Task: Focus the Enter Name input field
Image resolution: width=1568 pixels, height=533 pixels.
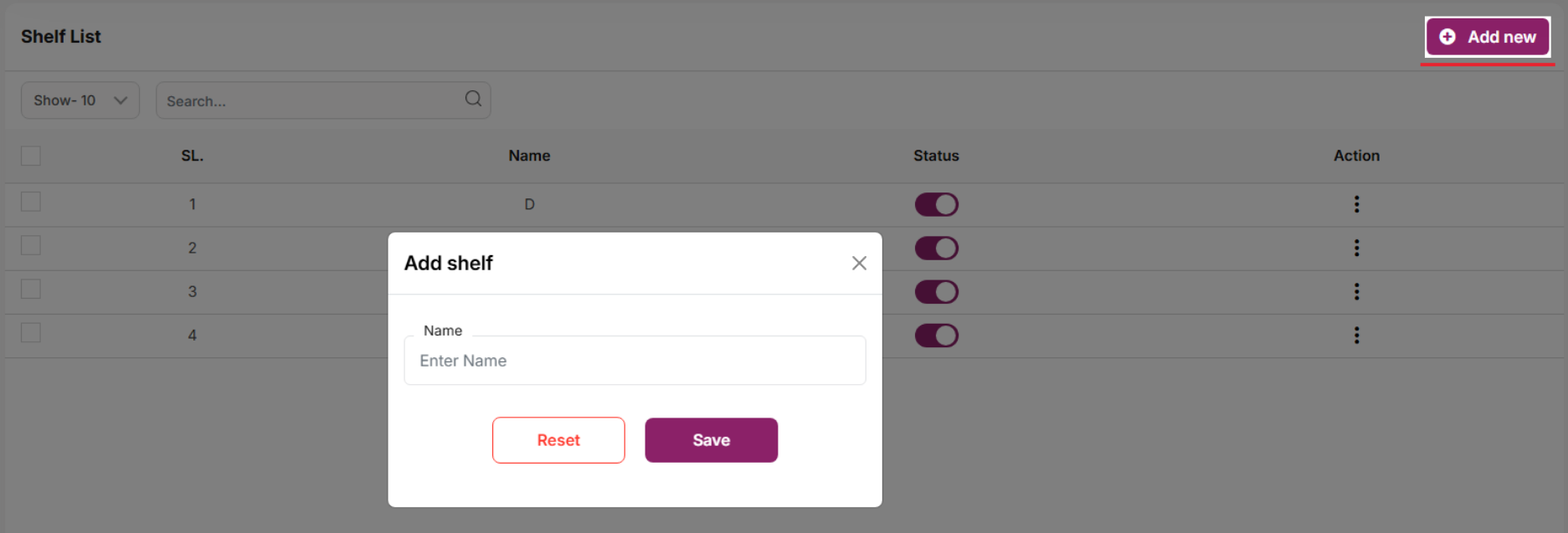Action: click(x=635, y=361)
